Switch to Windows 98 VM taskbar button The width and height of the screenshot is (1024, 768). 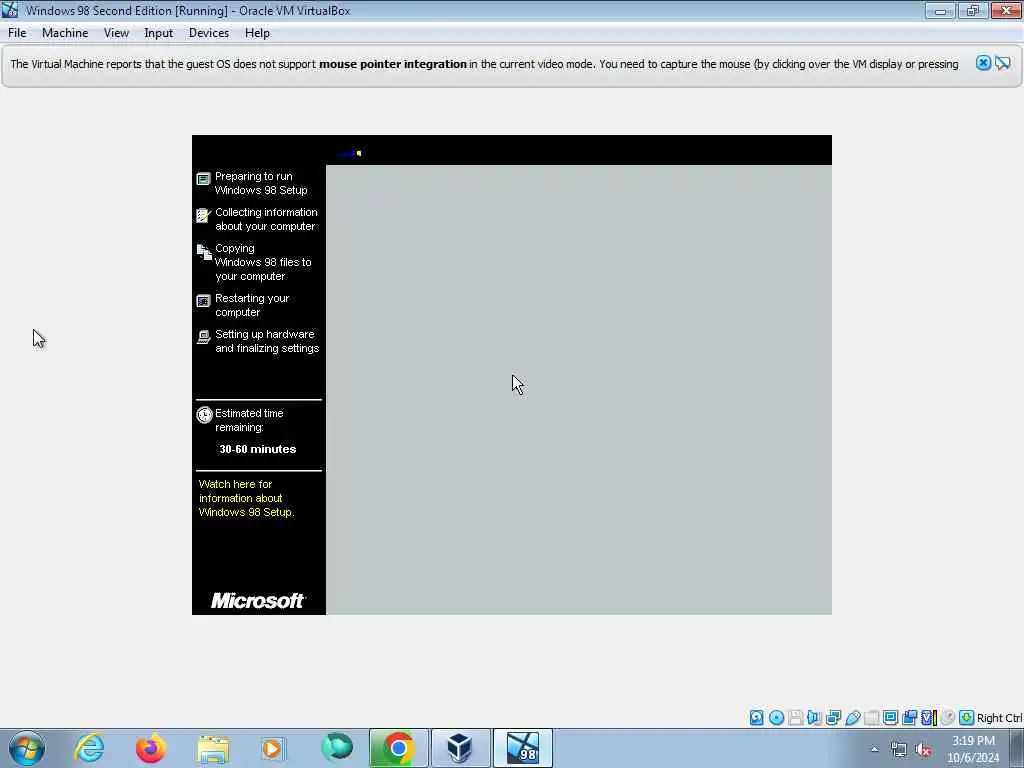point(522,748)
